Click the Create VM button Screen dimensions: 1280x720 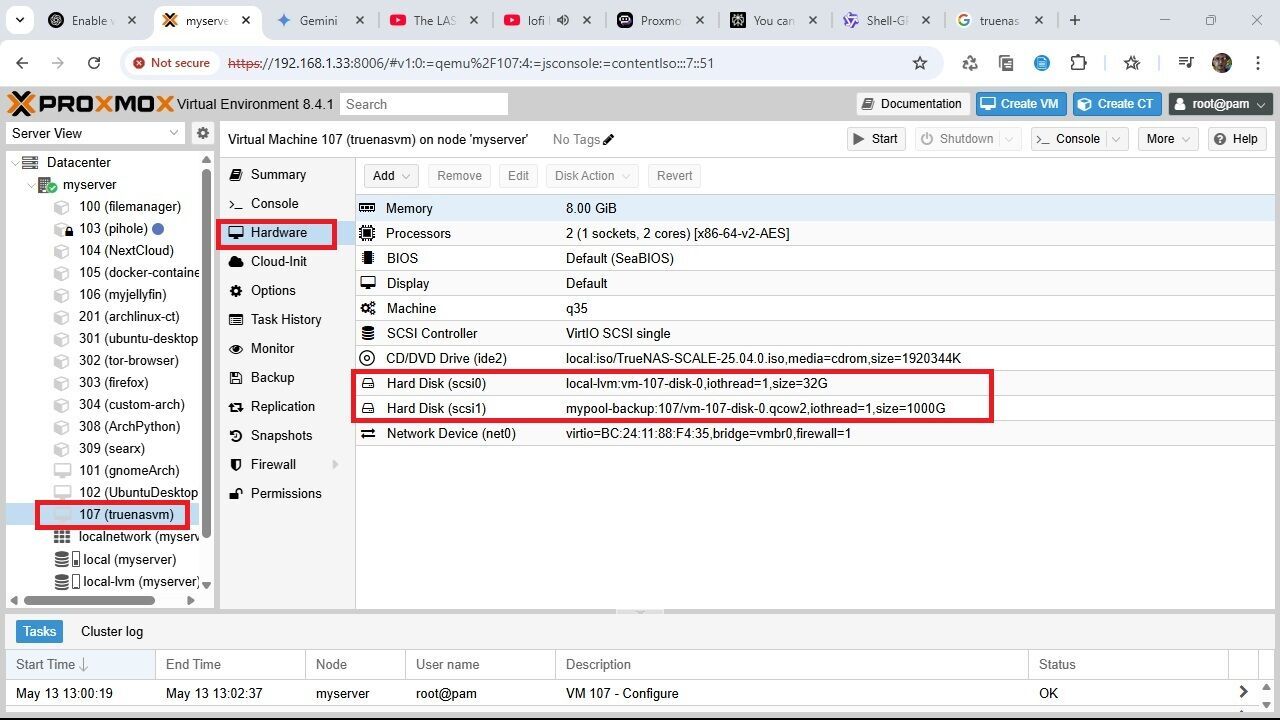(x=1020, y=104)
